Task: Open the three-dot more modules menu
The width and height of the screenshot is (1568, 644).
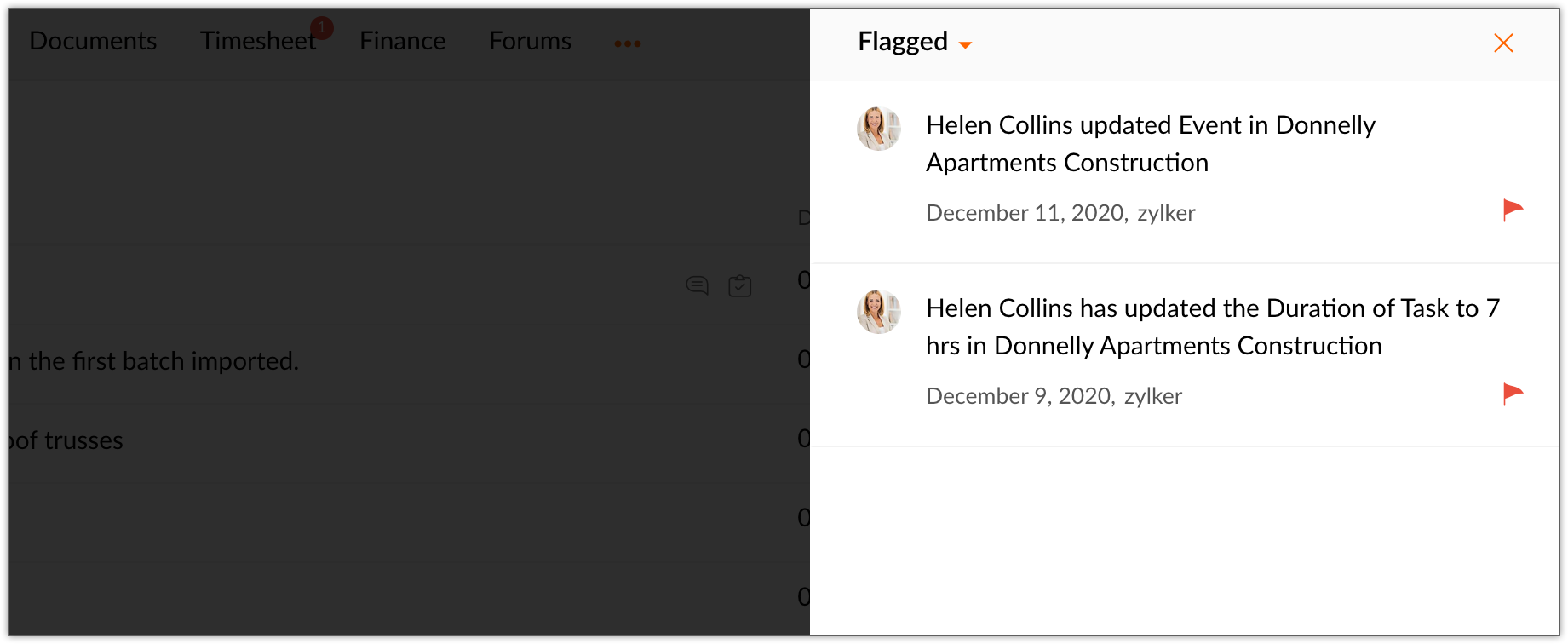Action: tap(628, 43)
